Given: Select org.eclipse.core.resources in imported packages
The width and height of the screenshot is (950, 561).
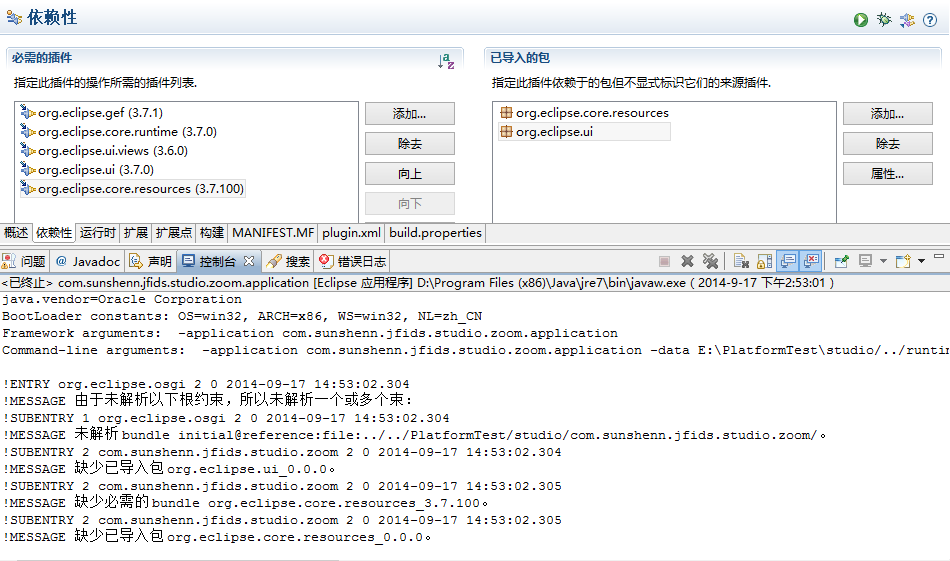Looking at the screenshot, I should (592, 113).
